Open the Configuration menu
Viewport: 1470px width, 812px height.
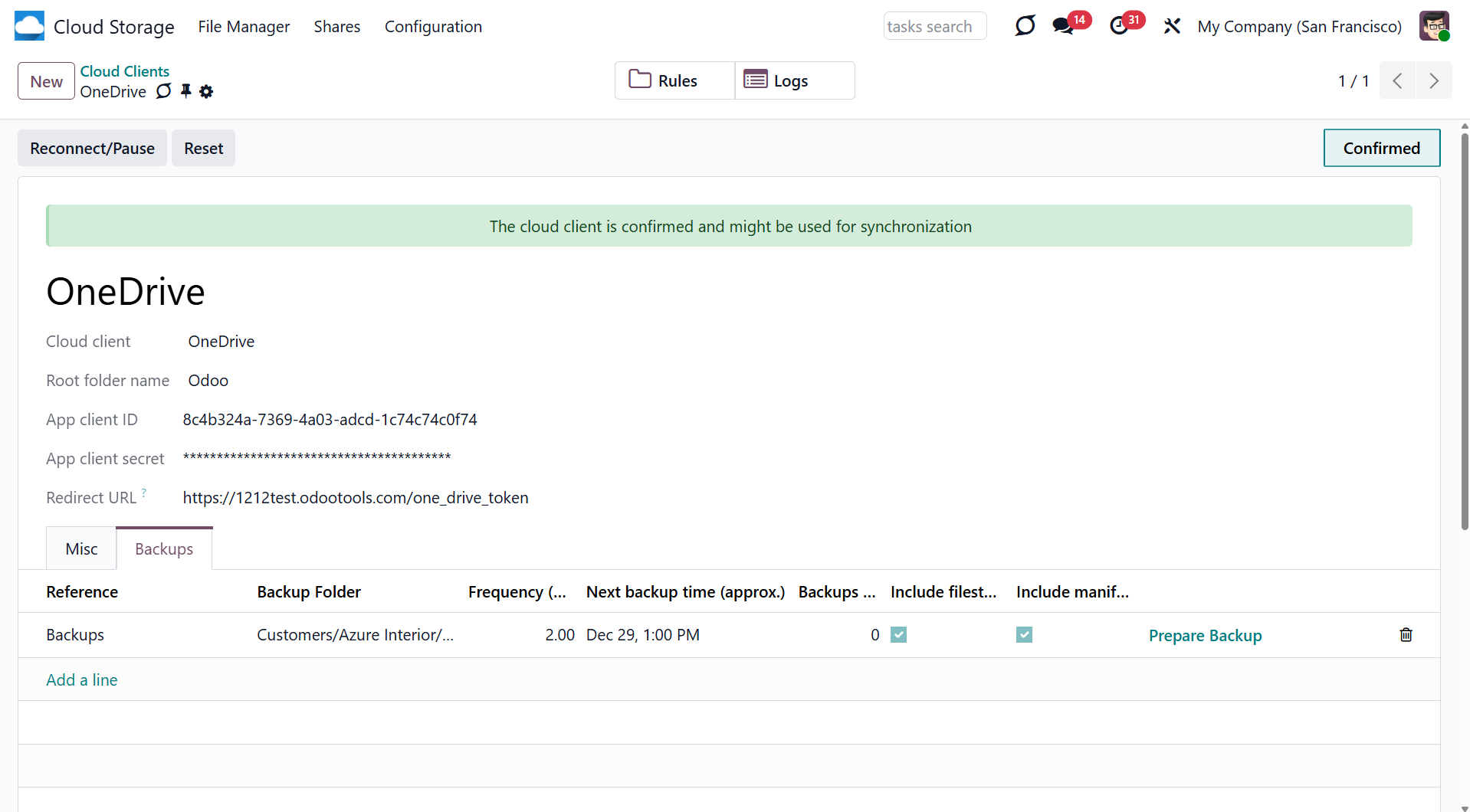coord(433,27)
